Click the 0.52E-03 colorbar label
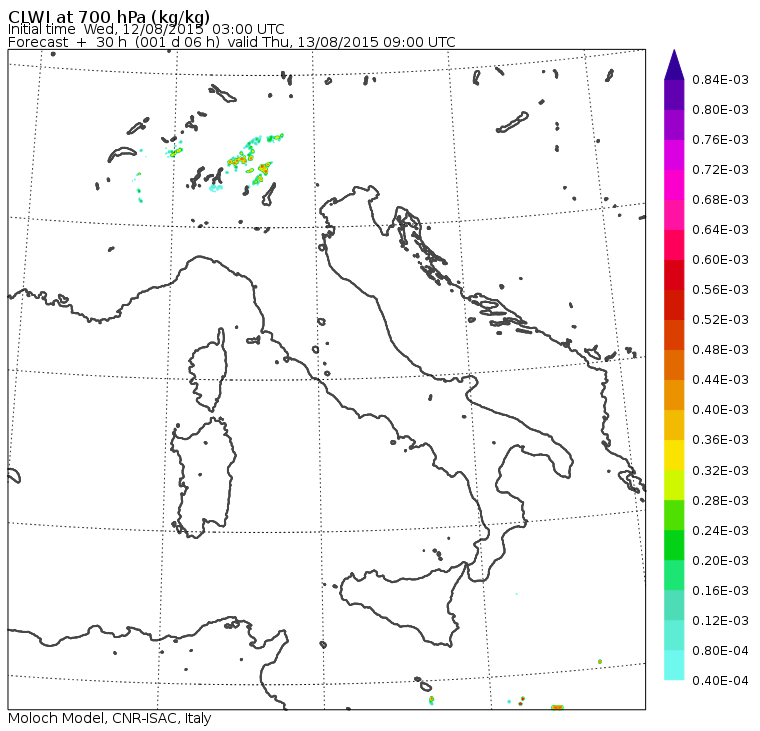 720,320
